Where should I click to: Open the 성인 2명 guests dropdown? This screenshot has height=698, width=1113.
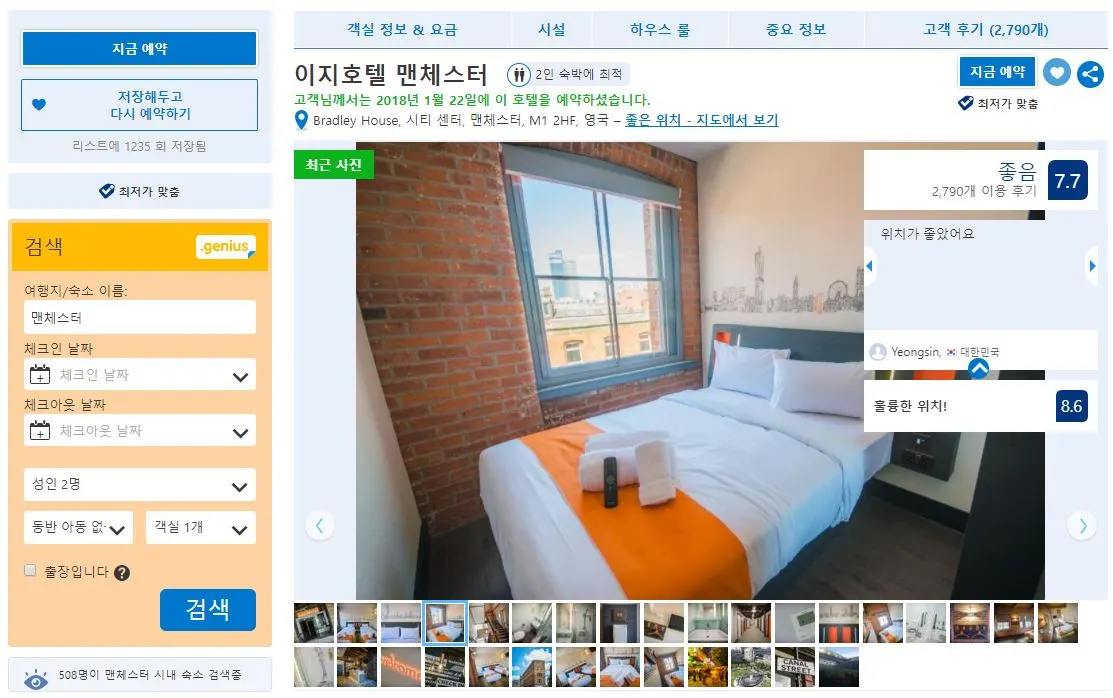[139, 484]
